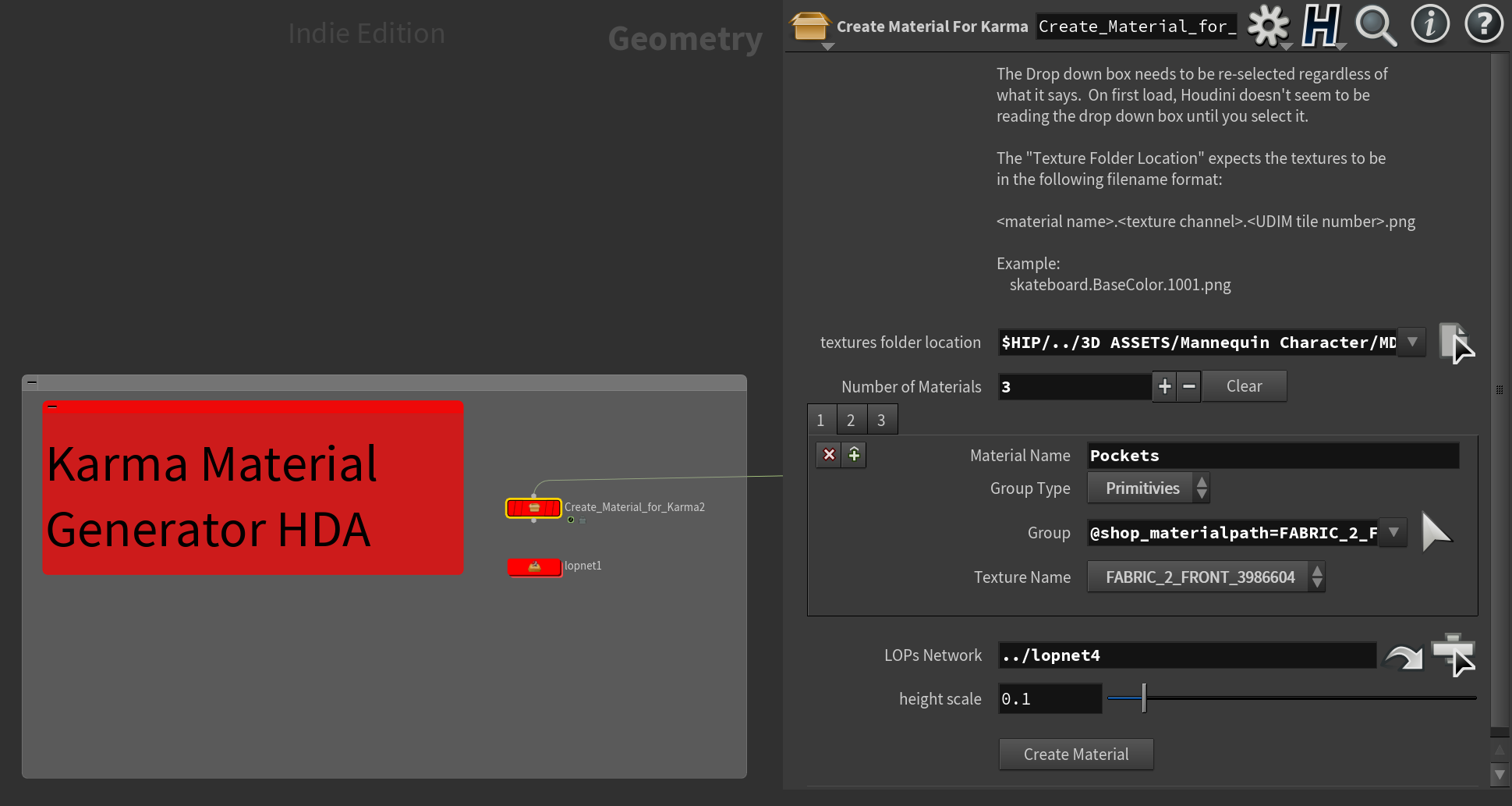This screenshot has height=806, width=1512.
Task: Click the node name field Create_Material_for_
Action: 1136,27
